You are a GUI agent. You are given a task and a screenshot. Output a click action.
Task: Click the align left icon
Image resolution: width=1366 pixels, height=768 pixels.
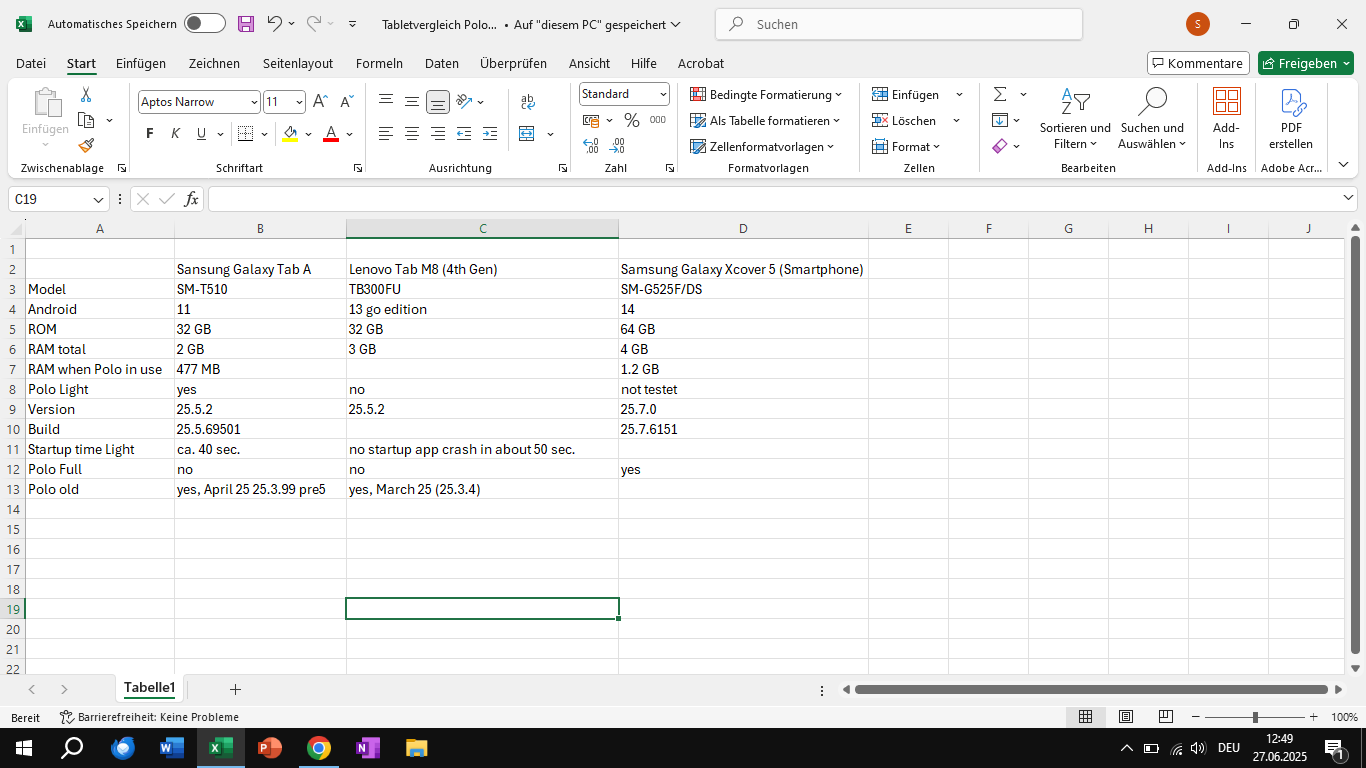coord(386,133)
